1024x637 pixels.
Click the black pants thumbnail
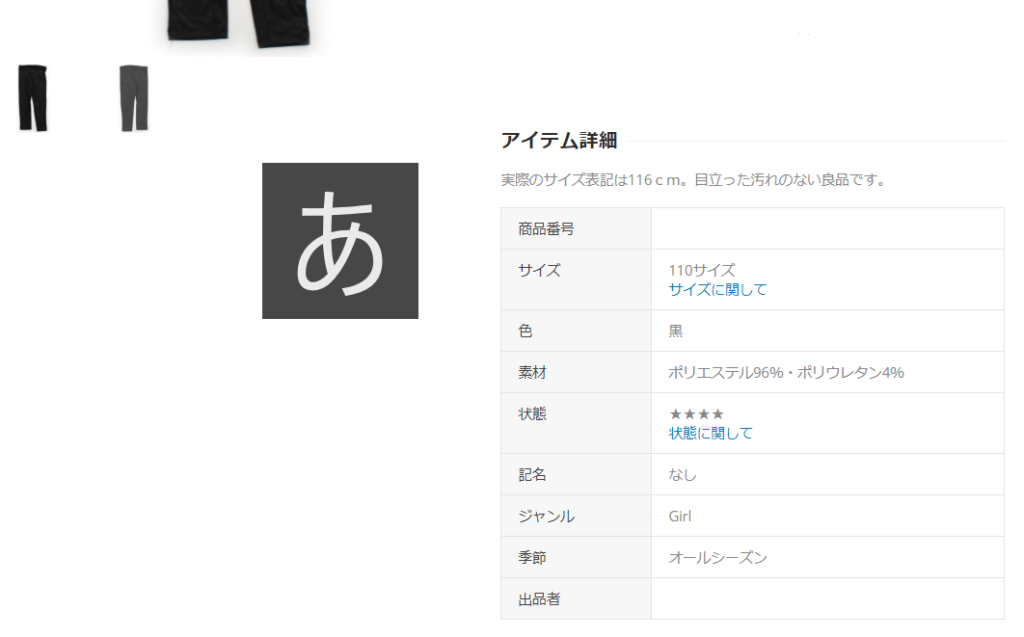(x=32, y=97)
